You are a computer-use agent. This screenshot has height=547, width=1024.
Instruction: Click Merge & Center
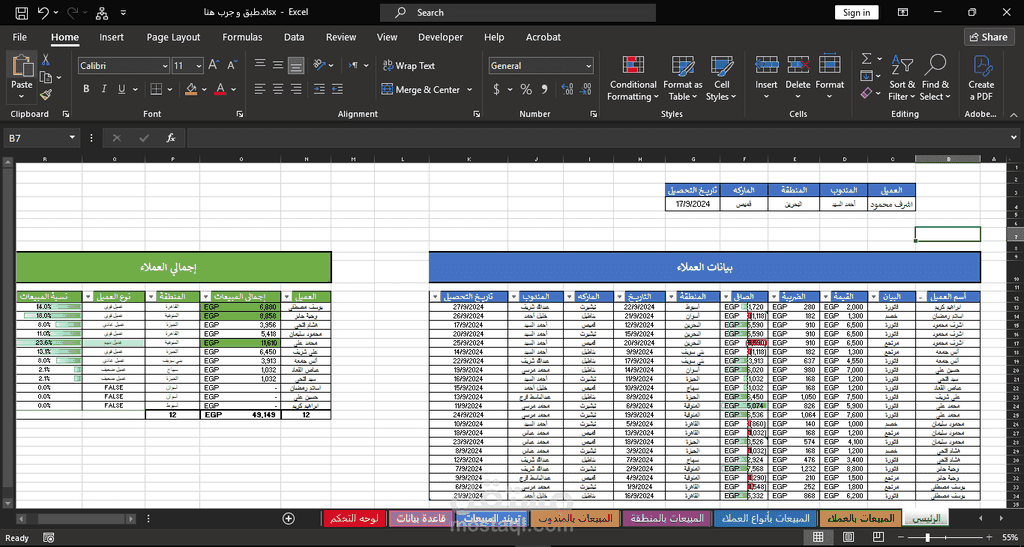421,89
